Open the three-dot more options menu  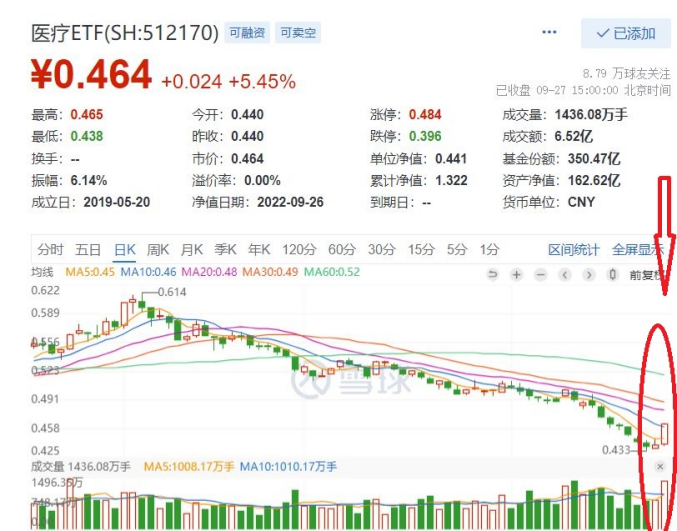point(549,32)
